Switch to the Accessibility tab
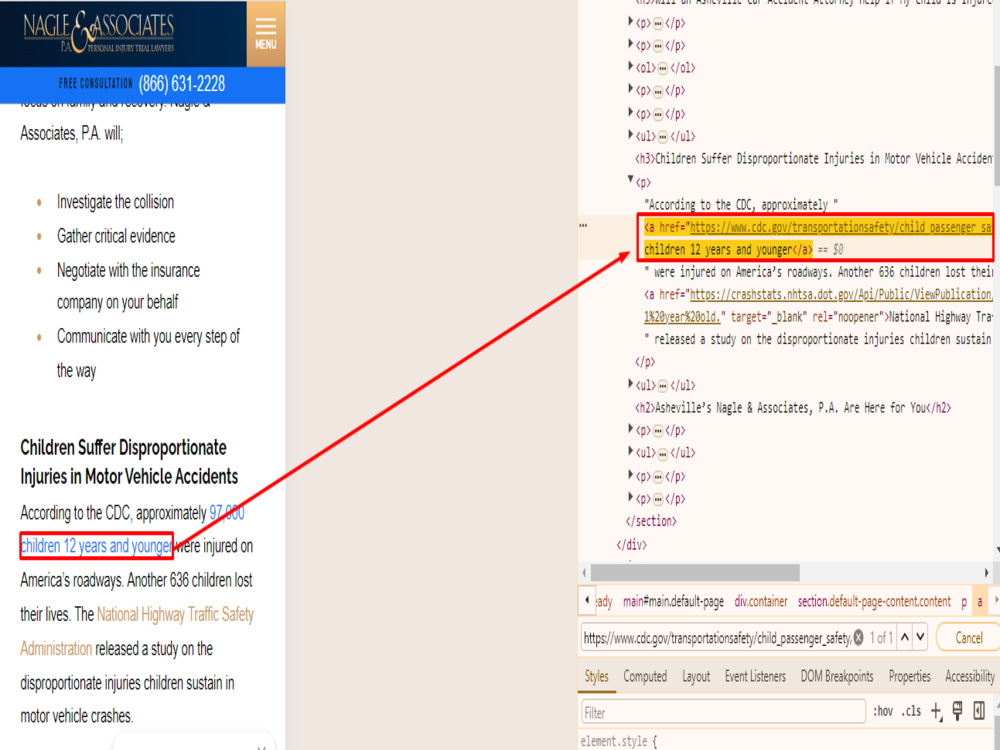 click(x=969, y=677)
